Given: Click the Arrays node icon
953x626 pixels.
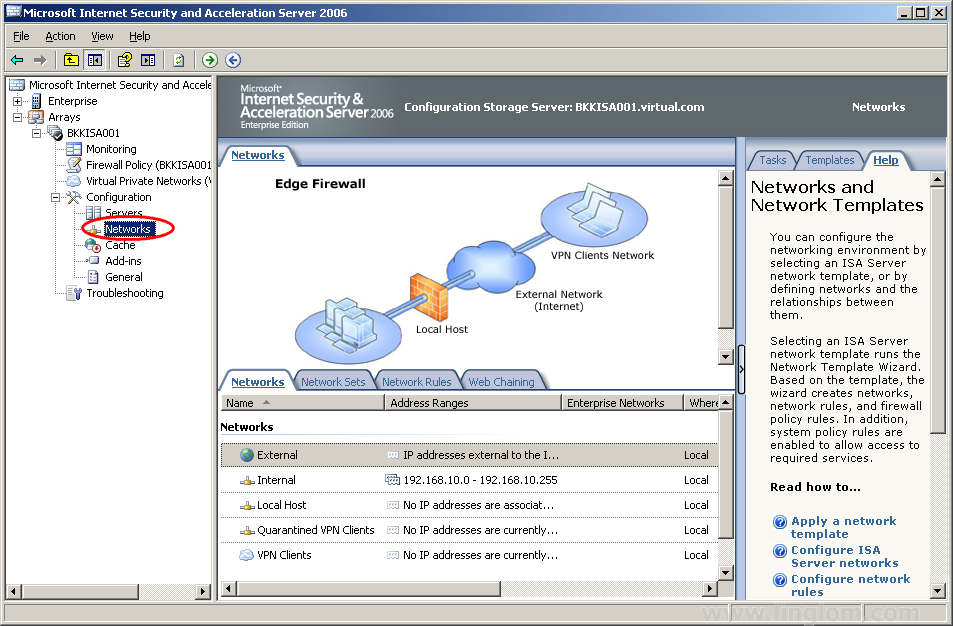Looking at the screenshot, I should pos(36,117).
